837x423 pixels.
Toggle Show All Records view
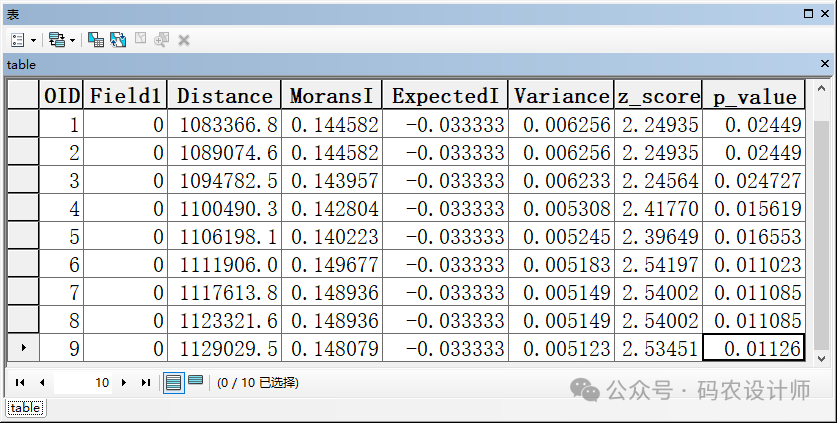click(x=173, y=382)
